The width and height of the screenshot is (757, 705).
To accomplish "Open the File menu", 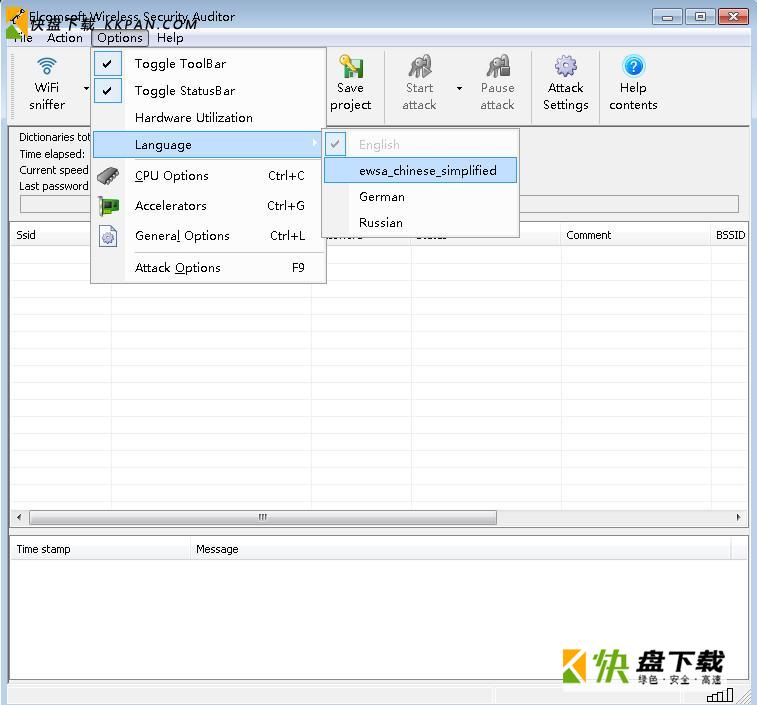I will coord(23,38).
